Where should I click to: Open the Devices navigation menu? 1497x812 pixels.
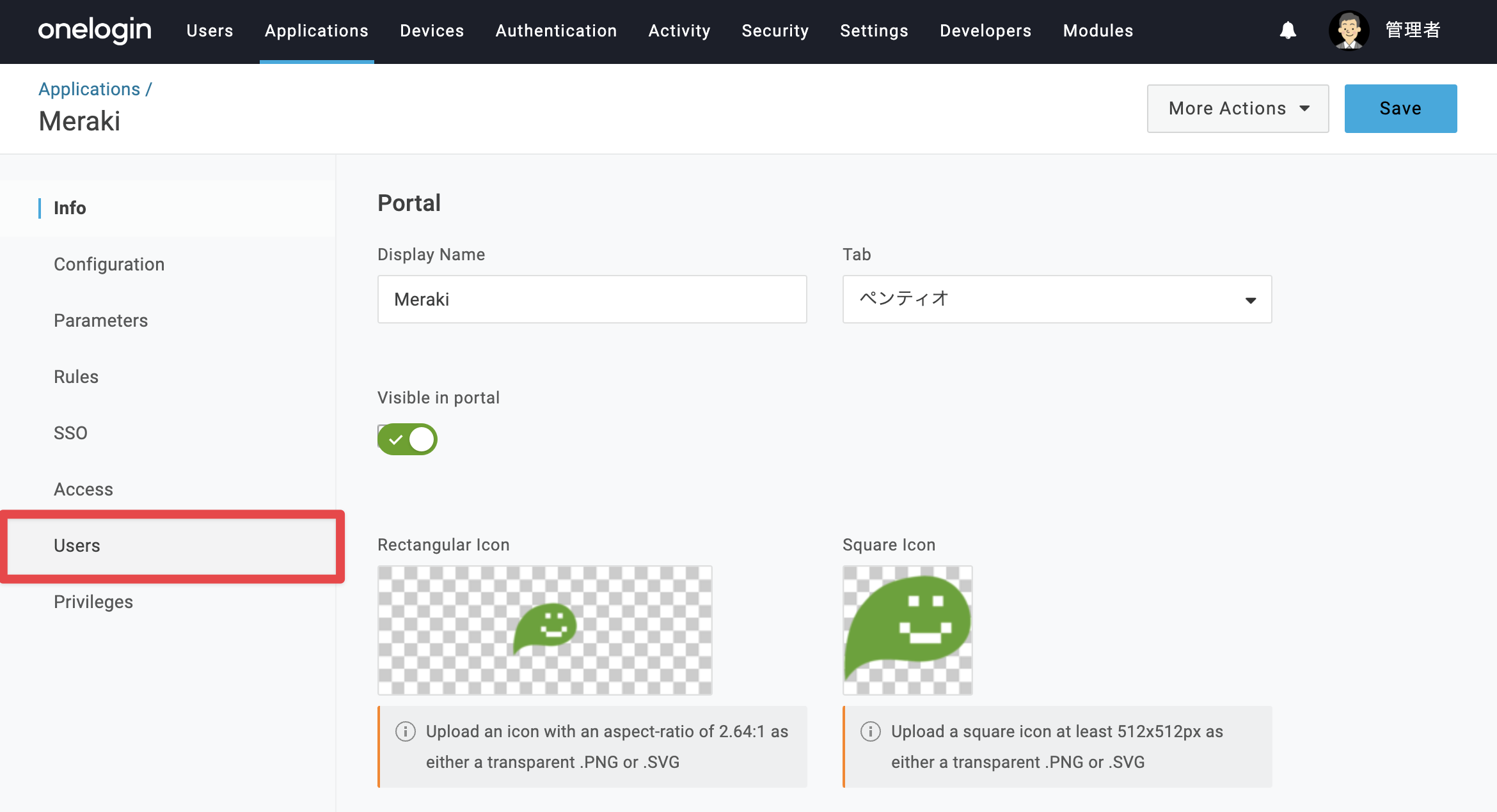[x=432, y=31]
